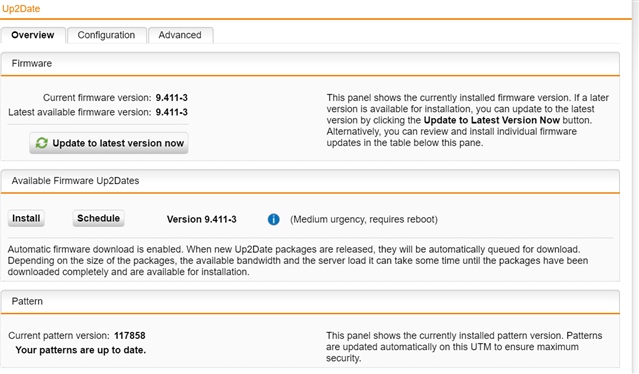Select the current firmware version value
This screenshot has height=374, width=639.
(x=172, y=98)
